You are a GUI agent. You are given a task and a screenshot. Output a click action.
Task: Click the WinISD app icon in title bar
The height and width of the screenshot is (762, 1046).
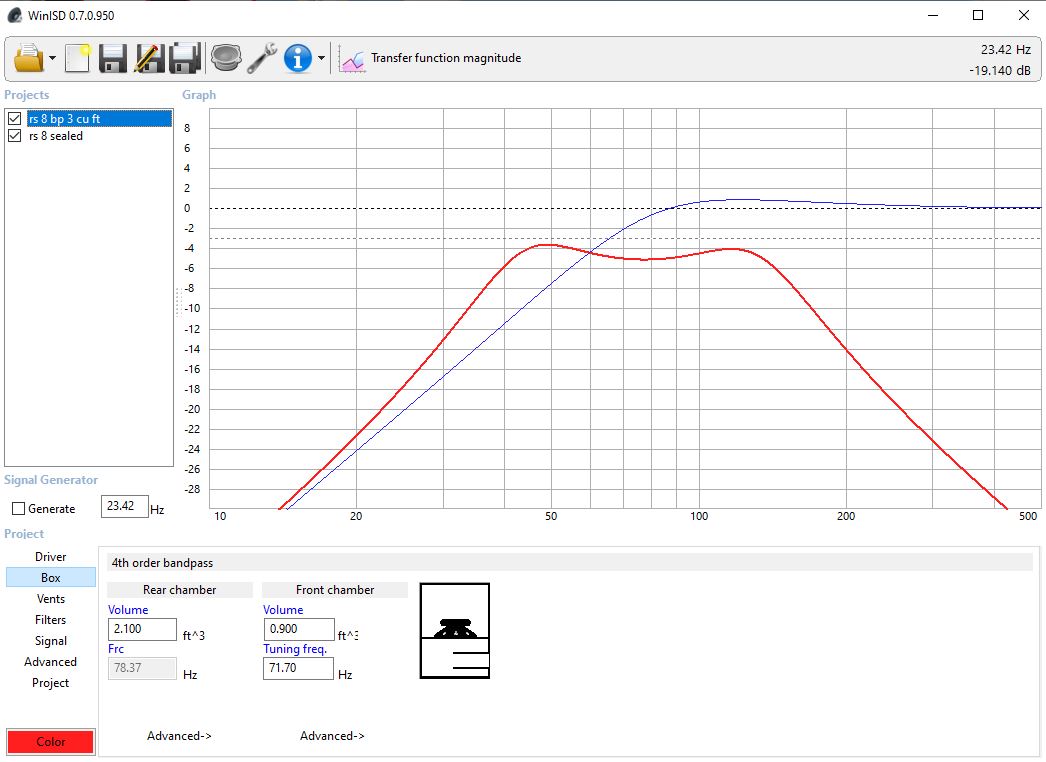[15, 15]
